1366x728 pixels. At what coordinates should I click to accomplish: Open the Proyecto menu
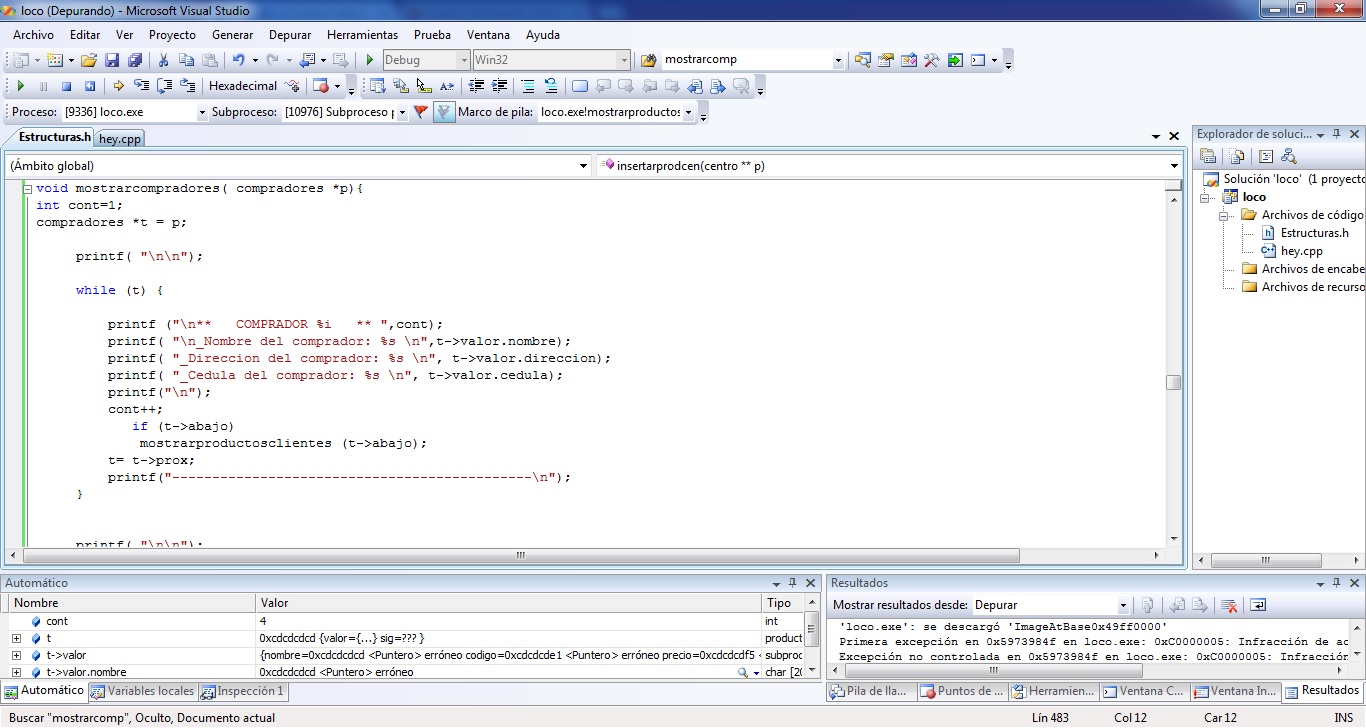(x=172, y=35)
